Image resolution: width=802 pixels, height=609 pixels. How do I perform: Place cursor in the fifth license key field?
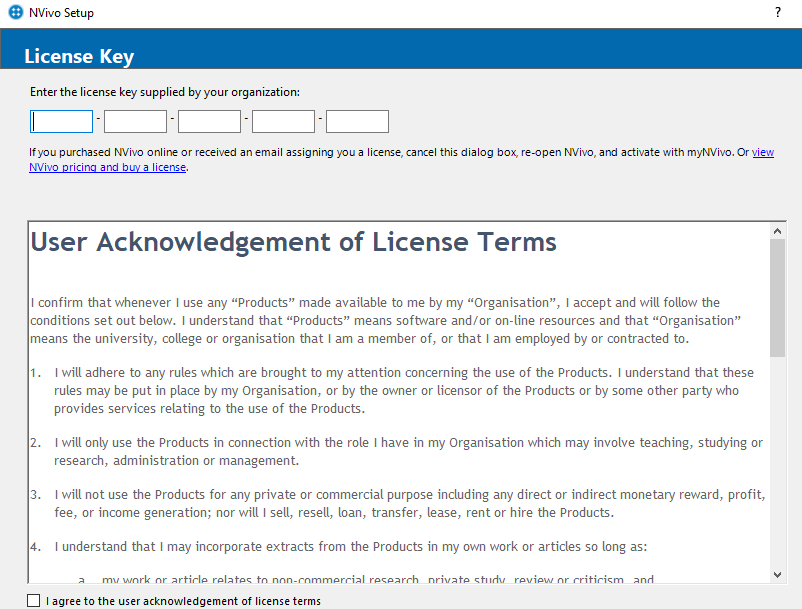(x=358, y=122)
